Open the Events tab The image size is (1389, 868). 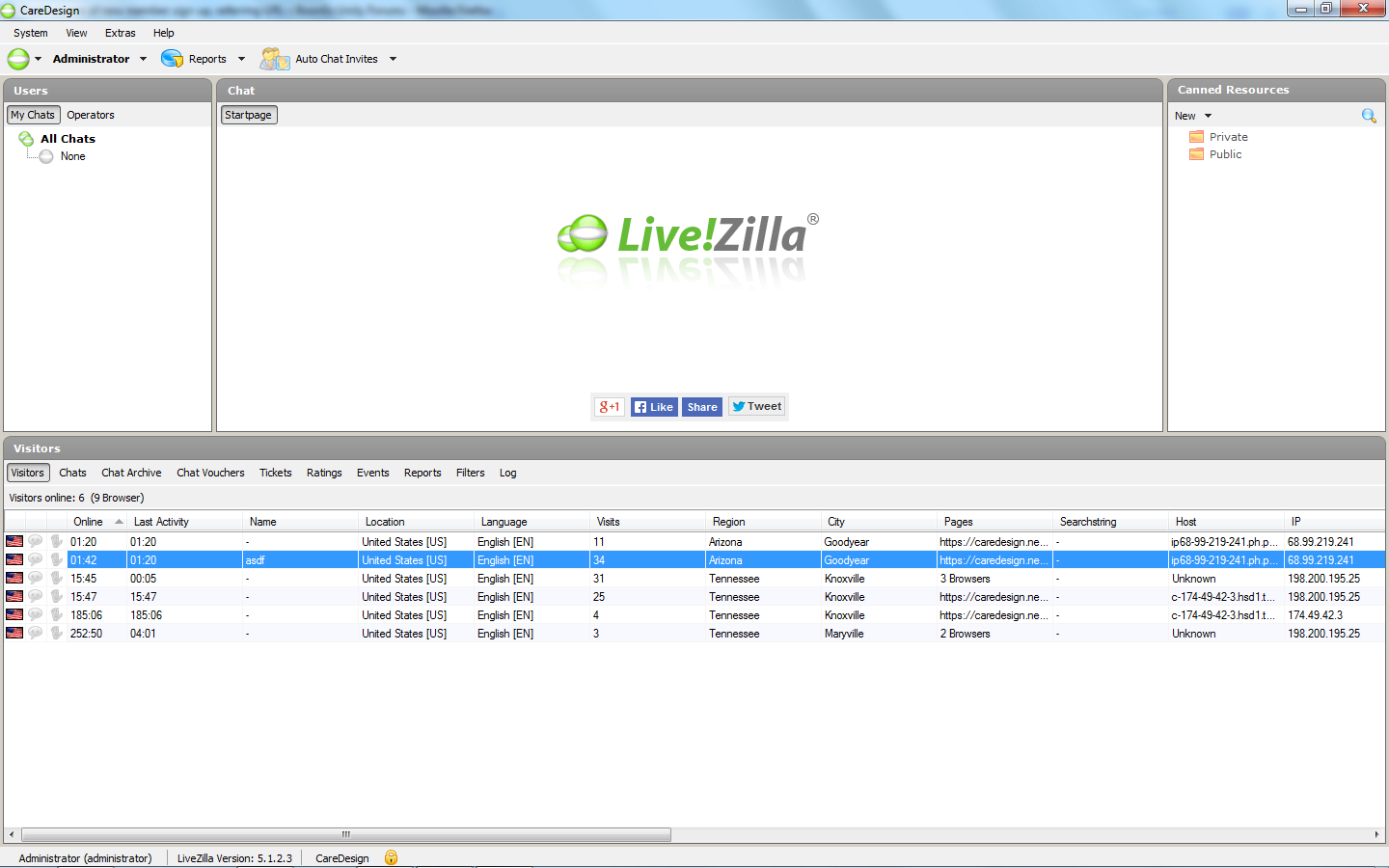372,473
